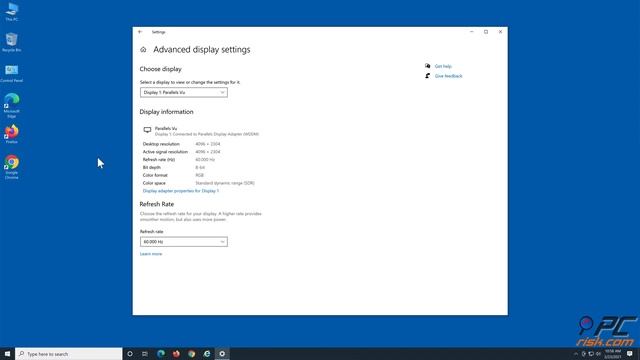The width and height of the screenshot is (640, 360).
Task: Click the Active signal resolution label
Action: tap(165, 152)
